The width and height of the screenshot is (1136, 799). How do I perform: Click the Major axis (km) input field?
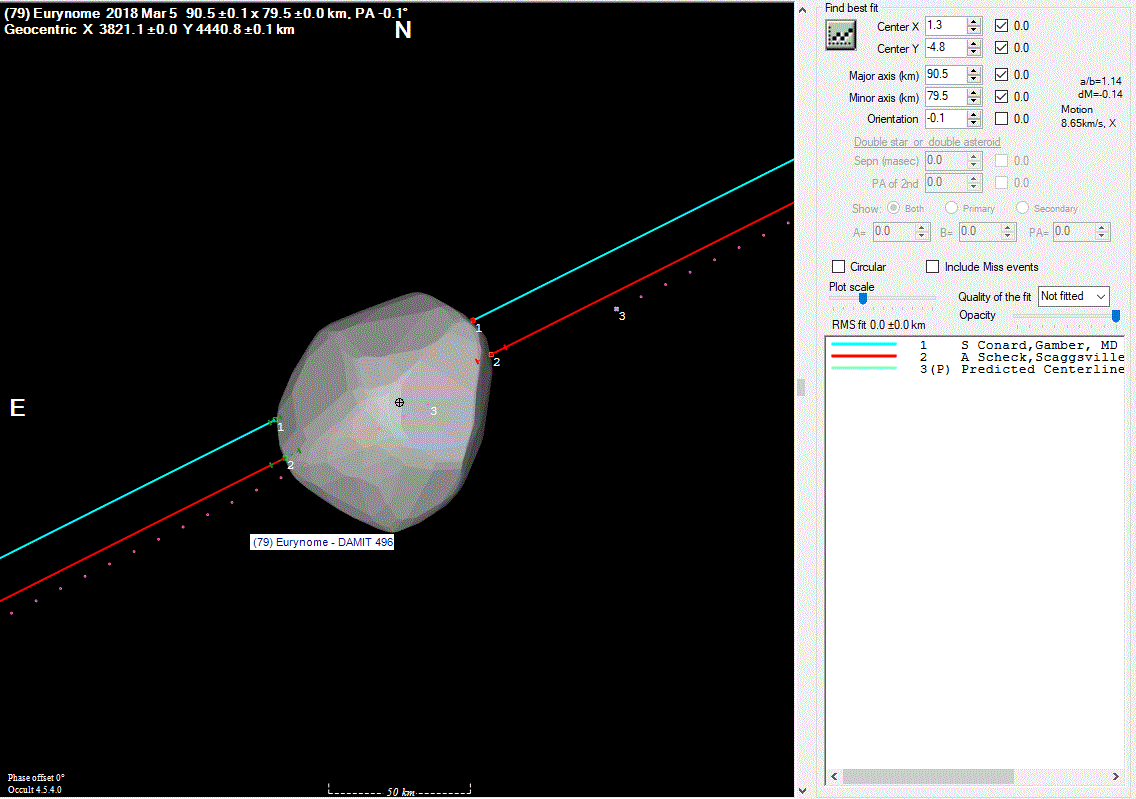945,74
